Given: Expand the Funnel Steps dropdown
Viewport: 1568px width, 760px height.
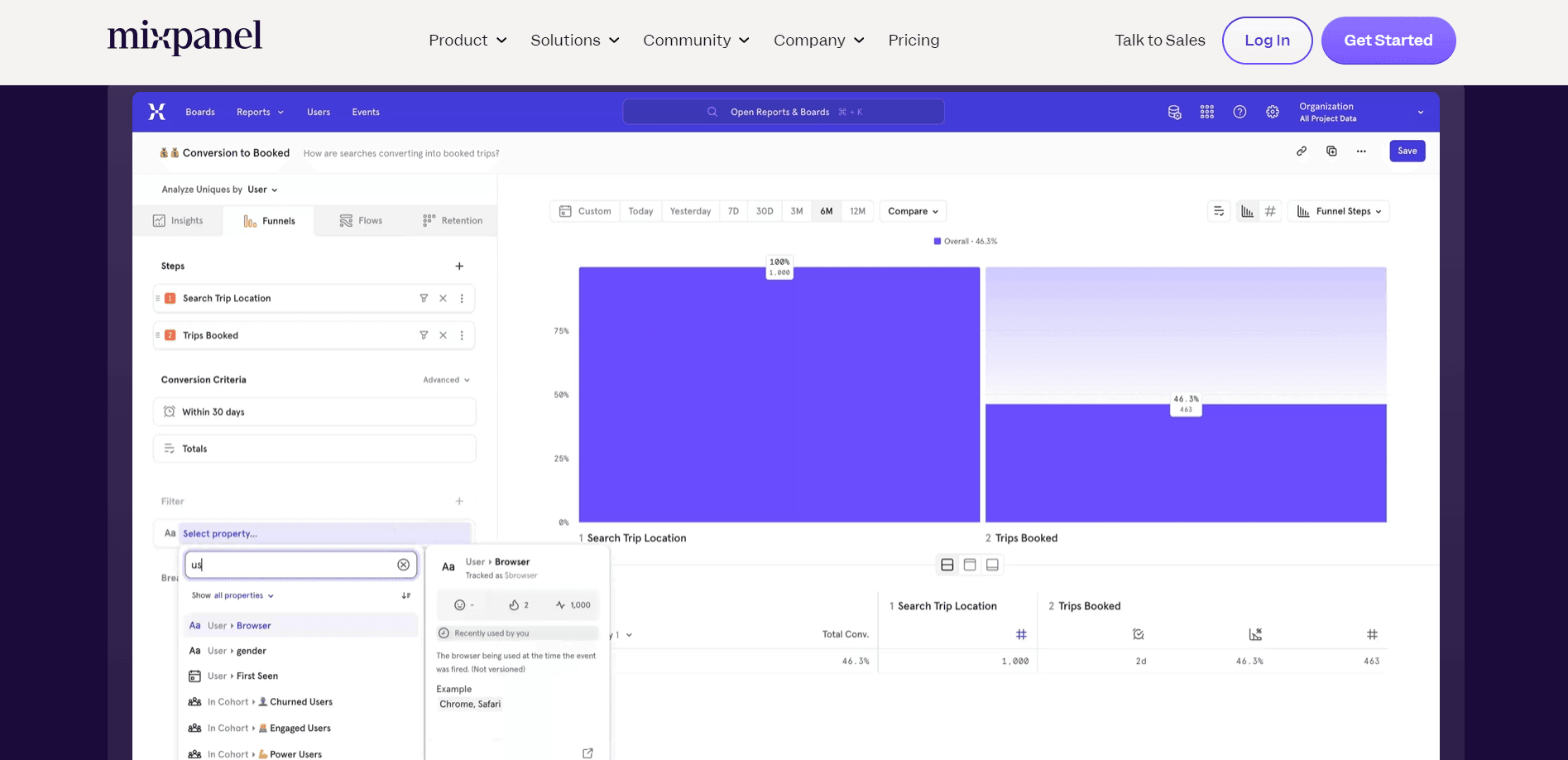Looking at the screenshot, I should (1338, 211).
